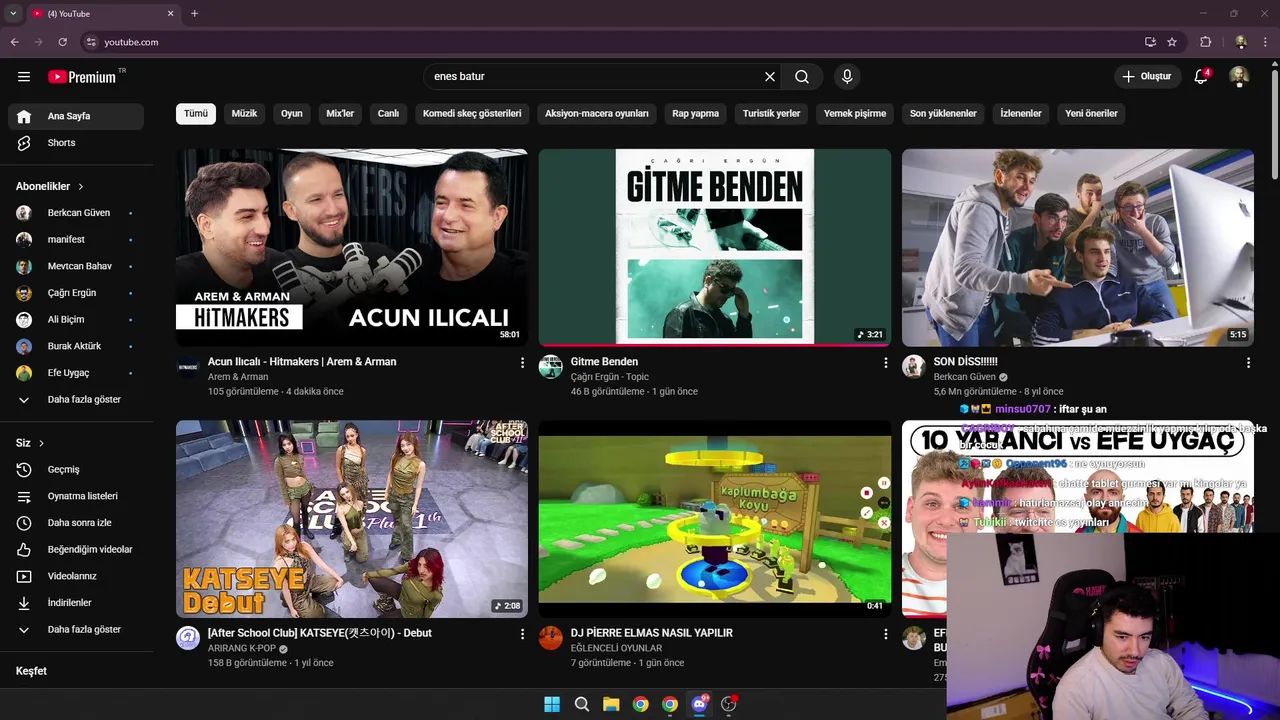Viewport: 1280px width, 720px height.
Task: Select the Müzik filter chip
Action: (244, 113)
